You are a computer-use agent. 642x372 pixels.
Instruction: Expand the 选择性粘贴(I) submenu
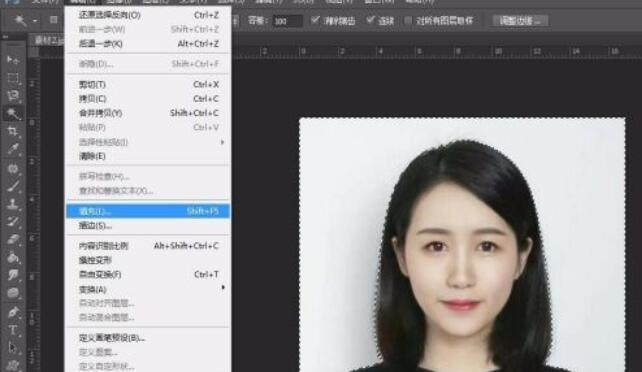(148, 142)
